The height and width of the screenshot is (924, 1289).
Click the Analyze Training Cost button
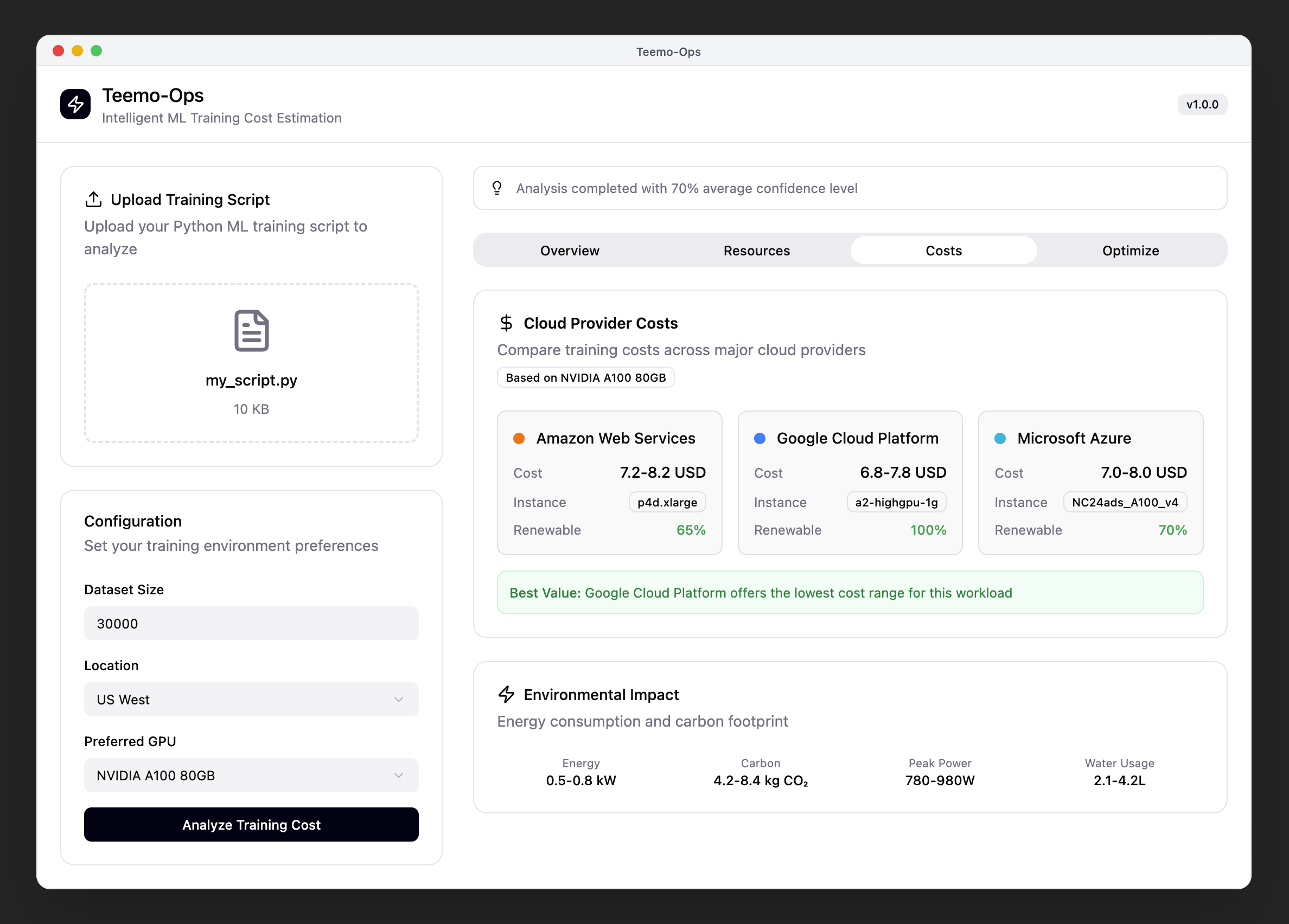click(251, 825)
